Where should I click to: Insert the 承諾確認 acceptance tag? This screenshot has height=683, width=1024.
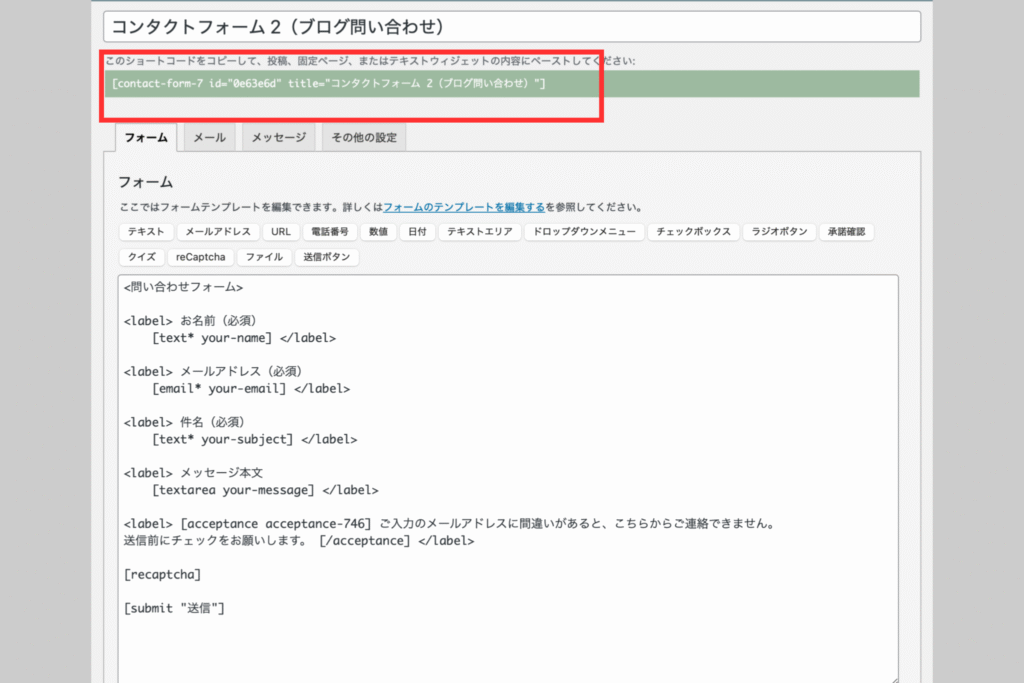tap(847, 232)
